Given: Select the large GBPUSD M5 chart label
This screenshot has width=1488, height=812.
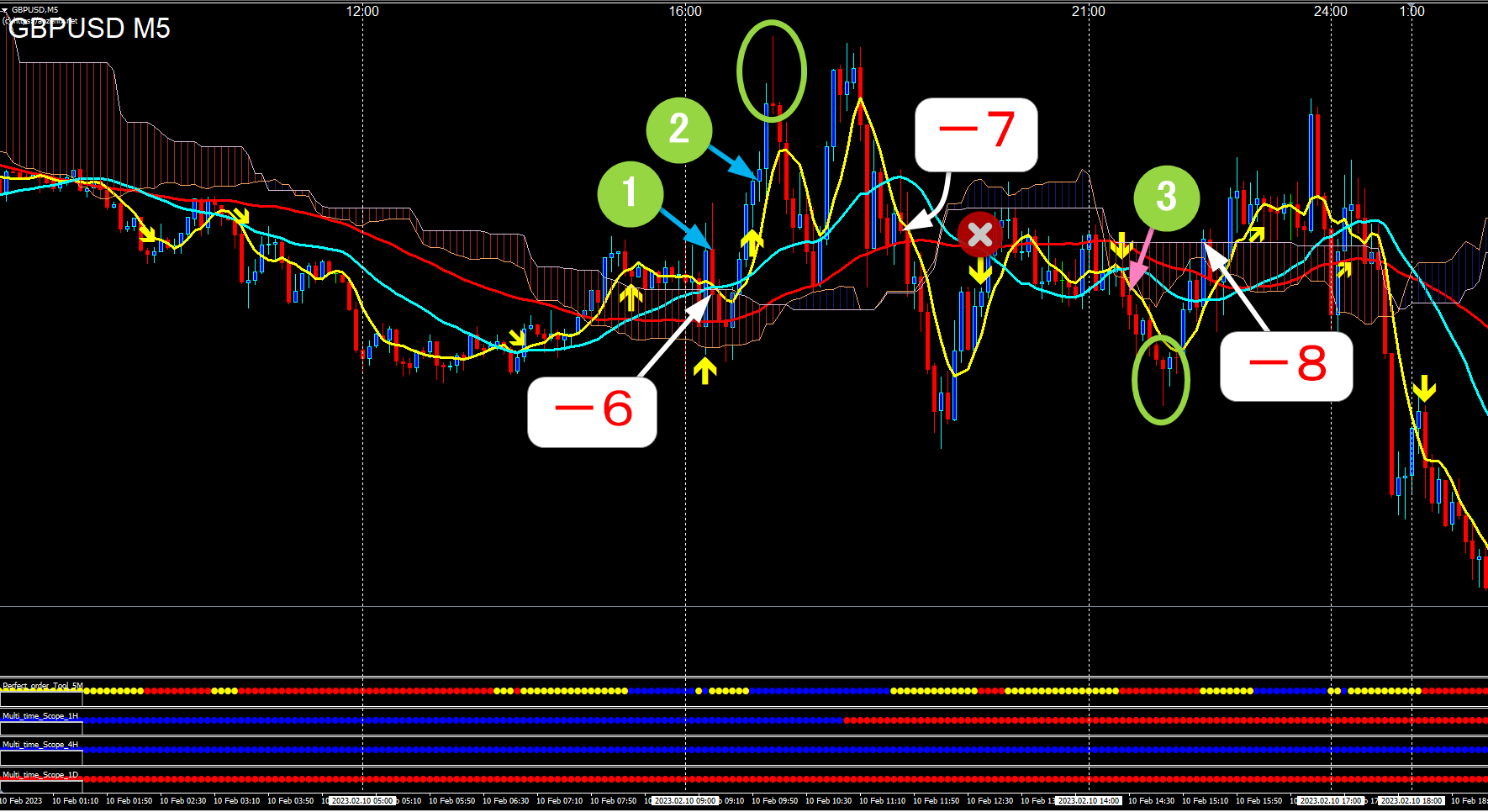Looking at the screenshot, I should [89, 28].
